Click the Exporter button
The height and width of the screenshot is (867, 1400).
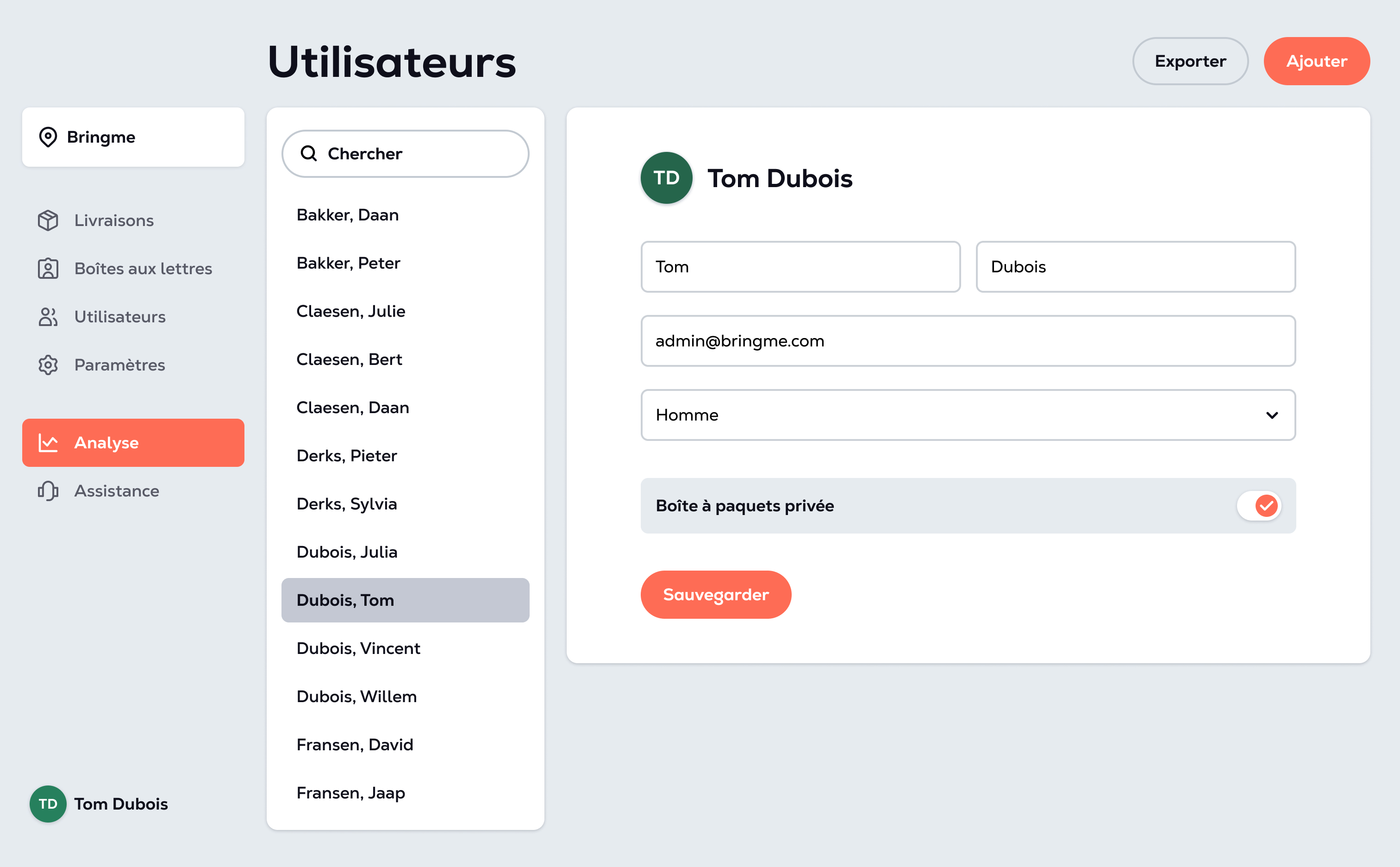coord(1190,61)
